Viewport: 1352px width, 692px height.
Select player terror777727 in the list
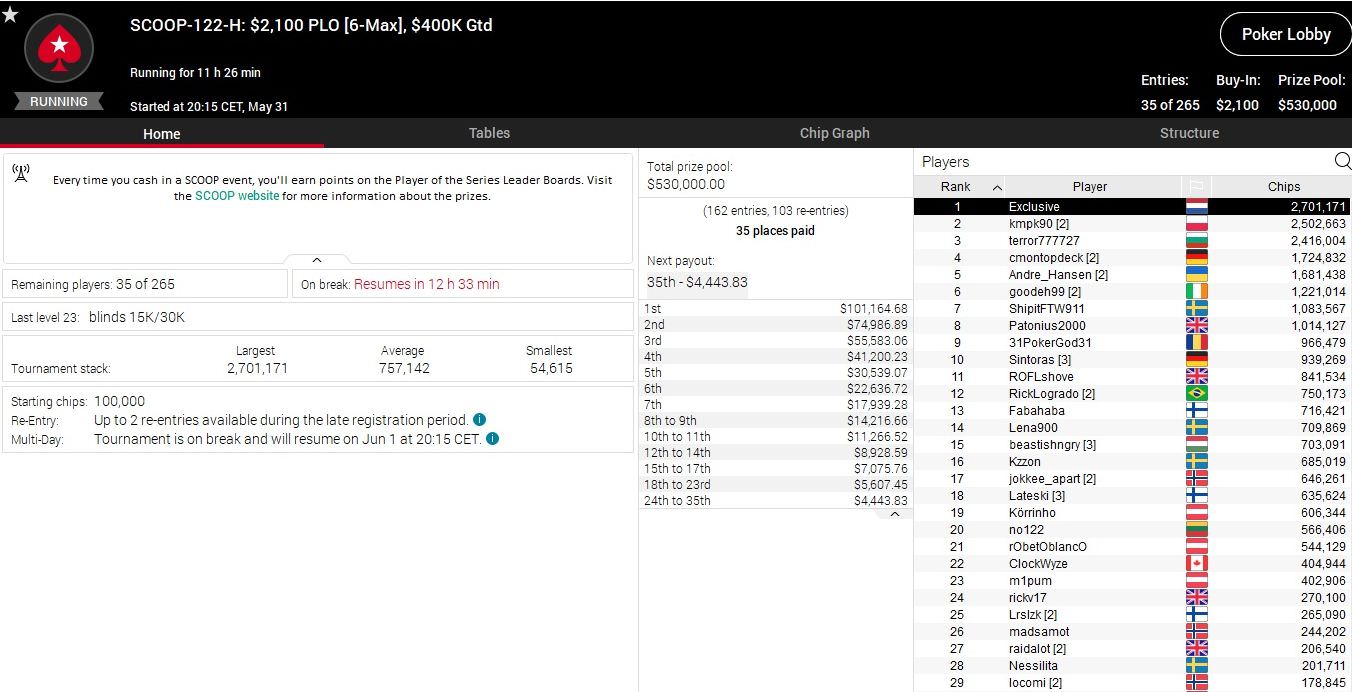tap(1044, 241)
